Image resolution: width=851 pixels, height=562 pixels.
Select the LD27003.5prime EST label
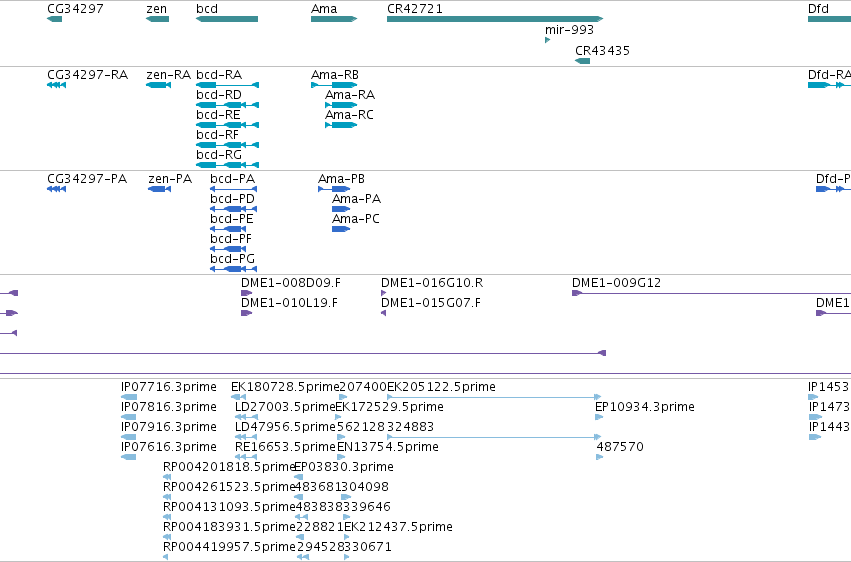click(285, 407)
